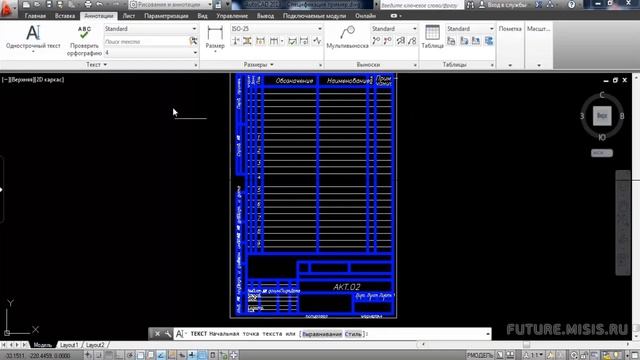Image resolution: width=640 pixels, height=360 pixels.
Task: Choose Выравнивание option on the command line
Action: (x=322, y=334)
